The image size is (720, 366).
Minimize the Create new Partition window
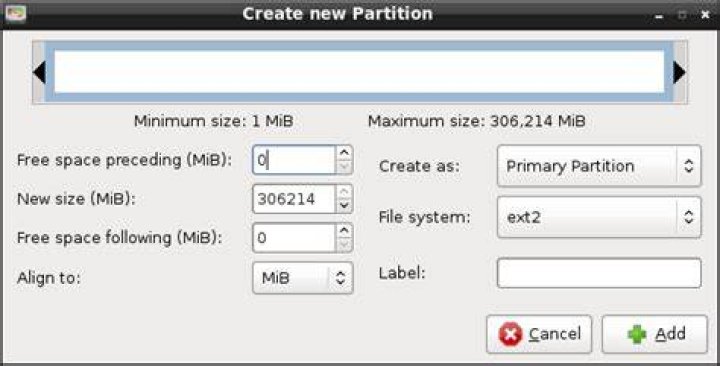659,16
